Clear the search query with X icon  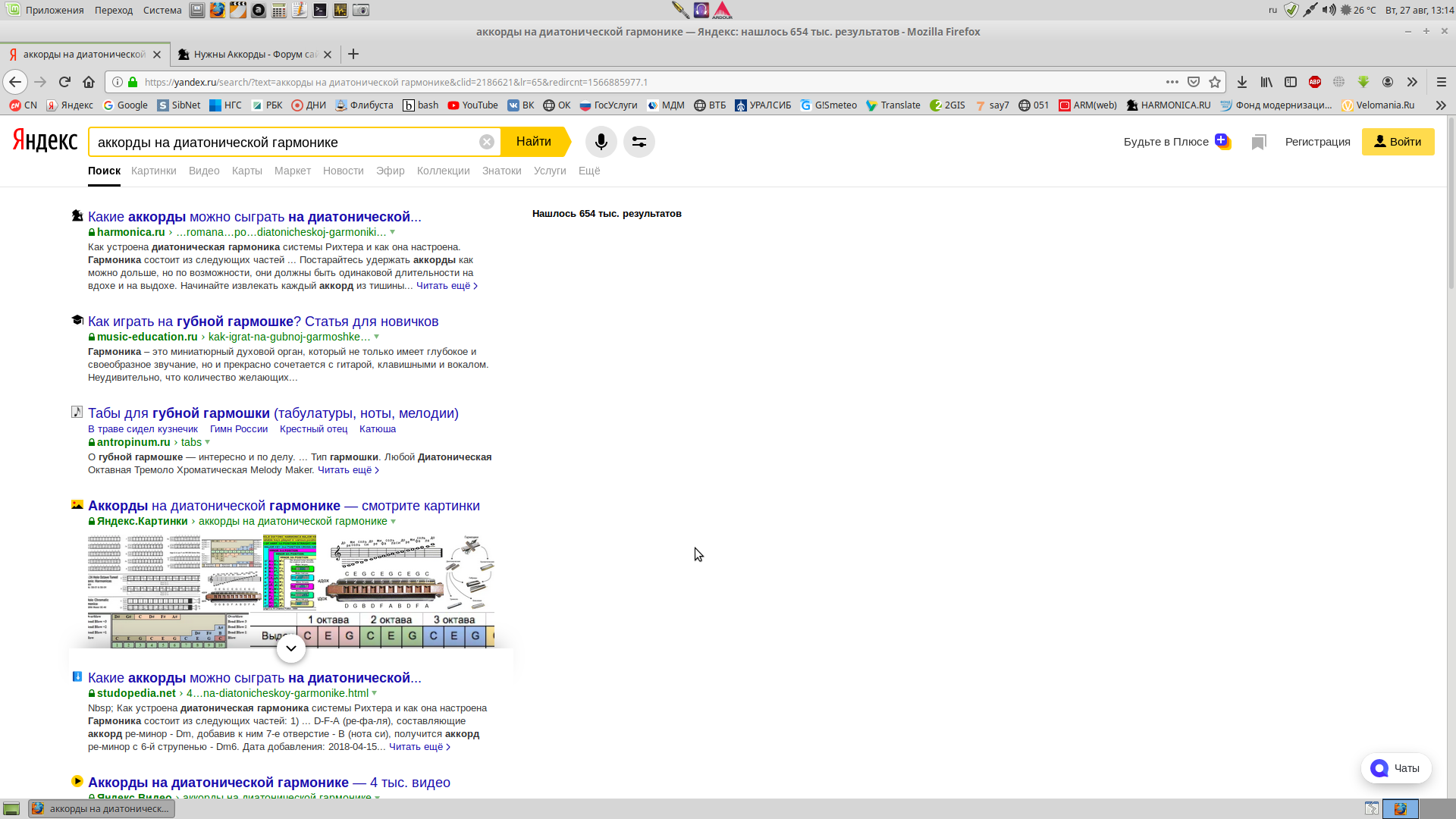click(x=487, y=142)
